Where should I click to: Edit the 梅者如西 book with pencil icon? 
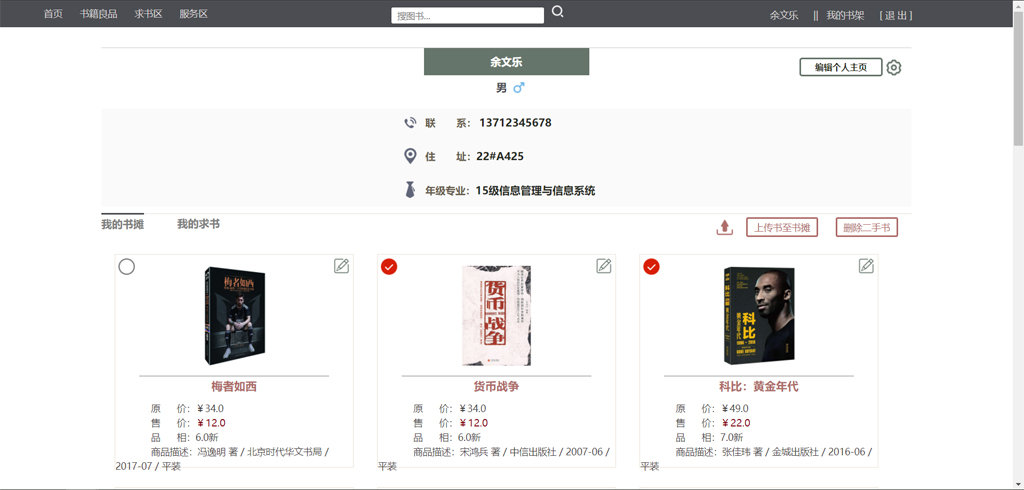[x=342, y=266]
